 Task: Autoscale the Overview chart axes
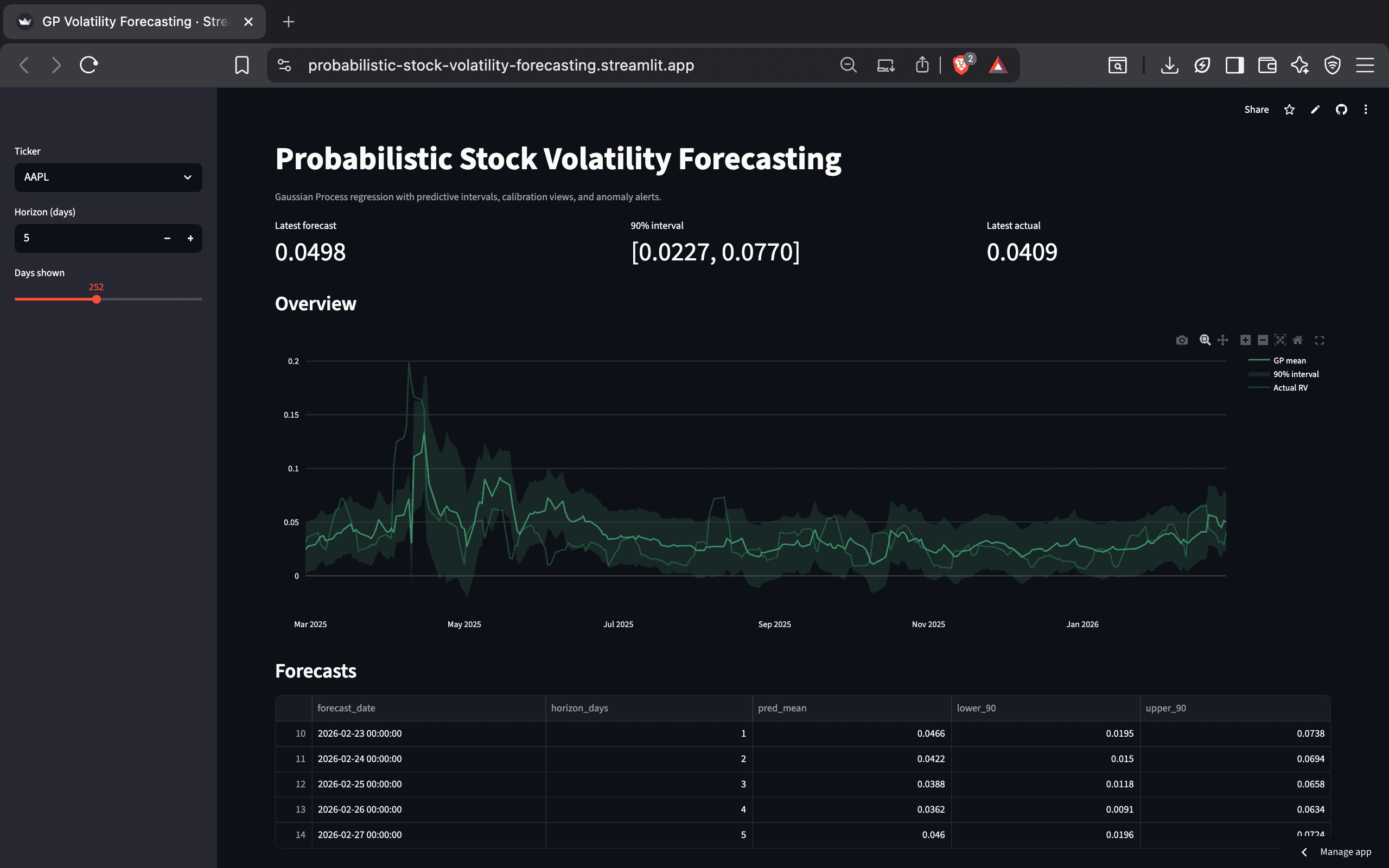coord(1281,340)
